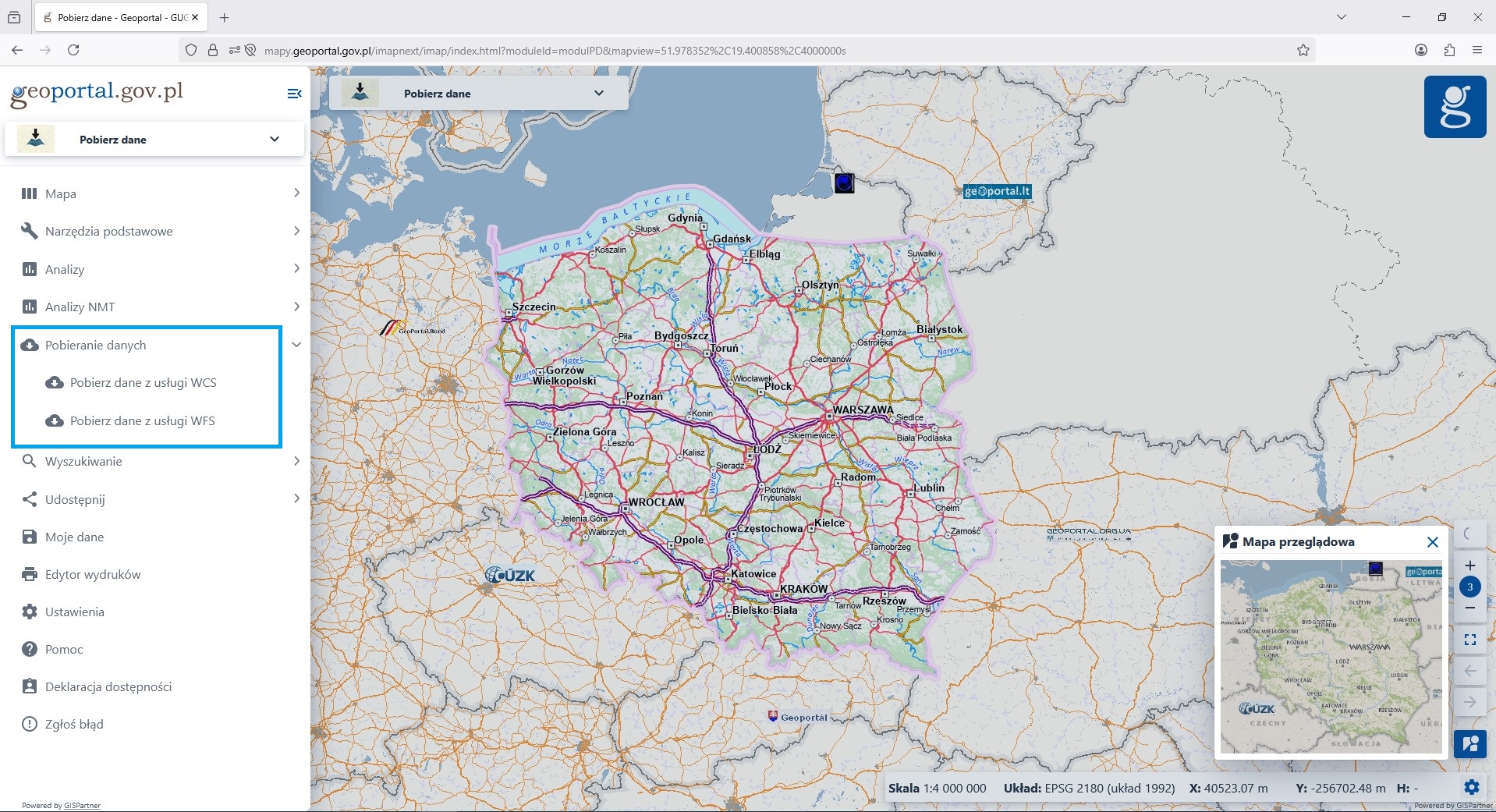
Task: Select Pobierz dane z usługi WFS
Action: tap(143, 421)
